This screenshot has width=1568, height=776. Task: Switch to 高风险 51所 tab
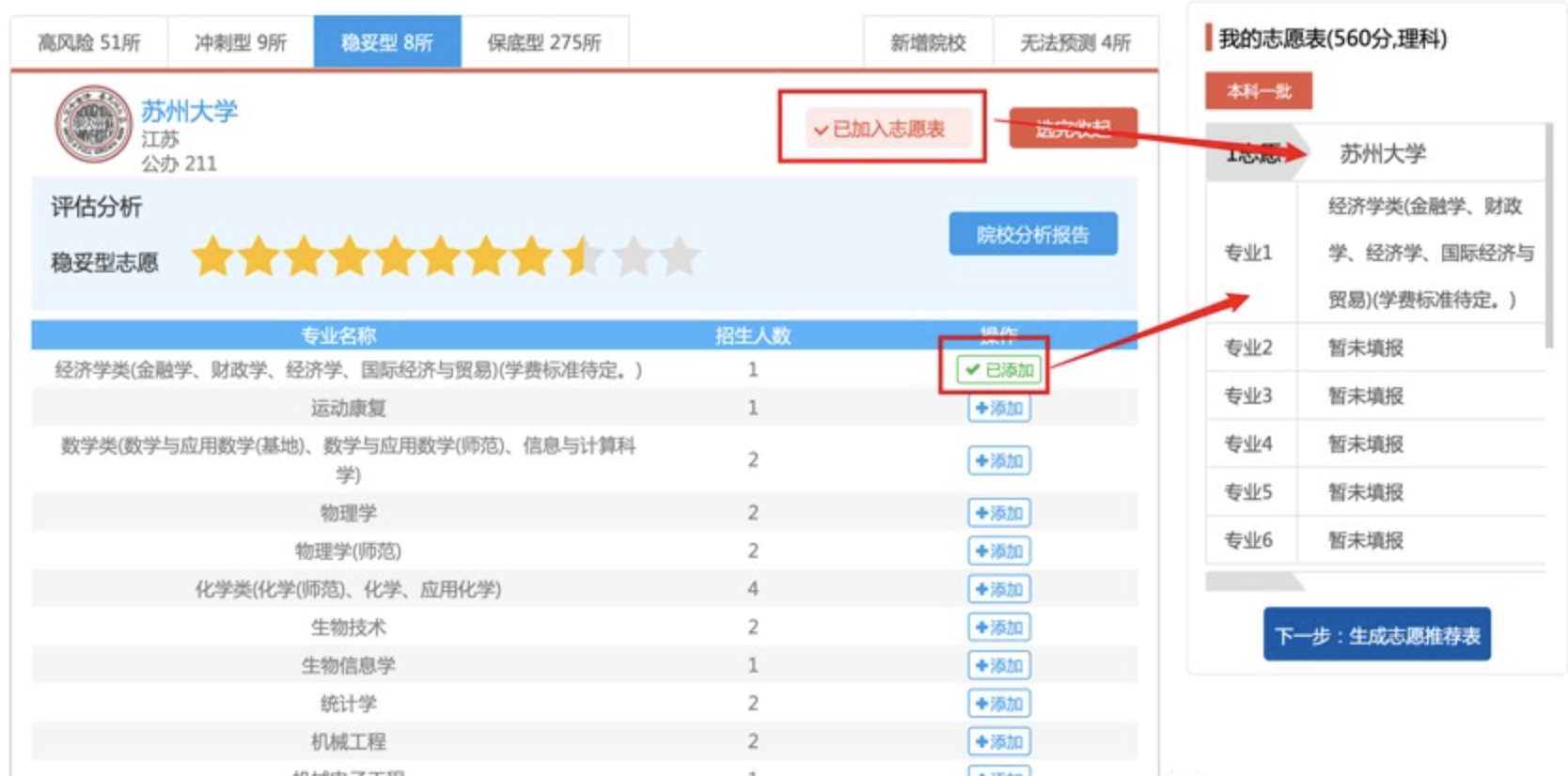(x=88, y=42)
